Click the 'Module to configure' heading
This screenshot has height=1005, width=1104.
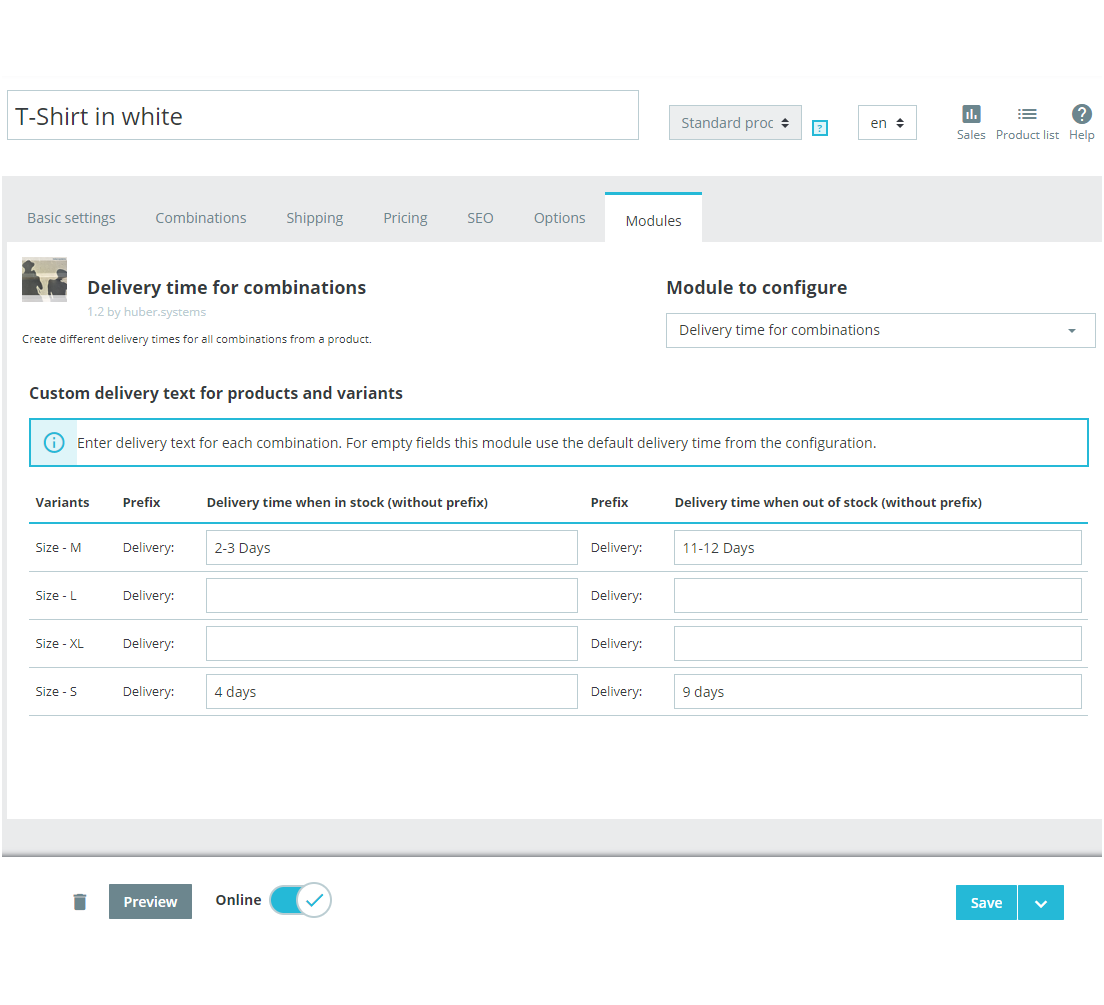757,287
